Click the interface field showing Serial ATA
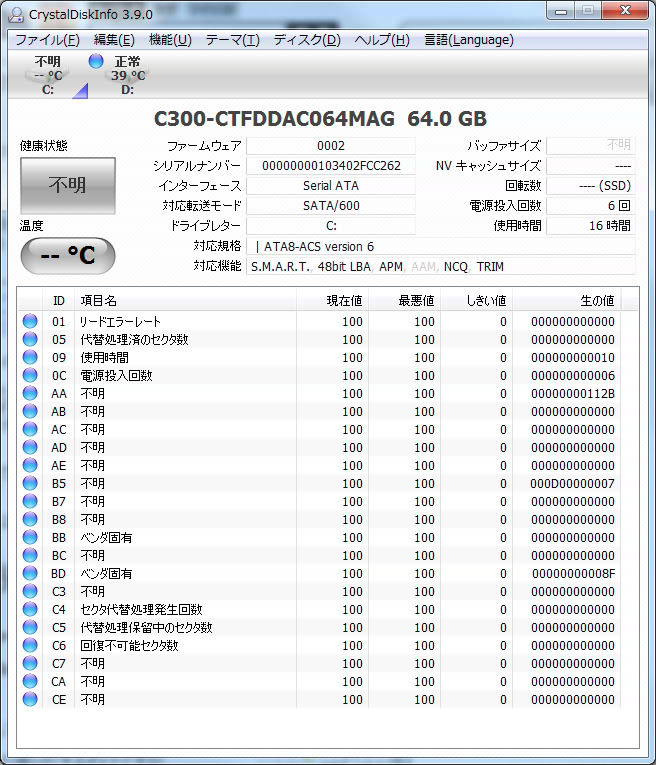The width and height of the screenshot is (656, 765). point(331,186)
